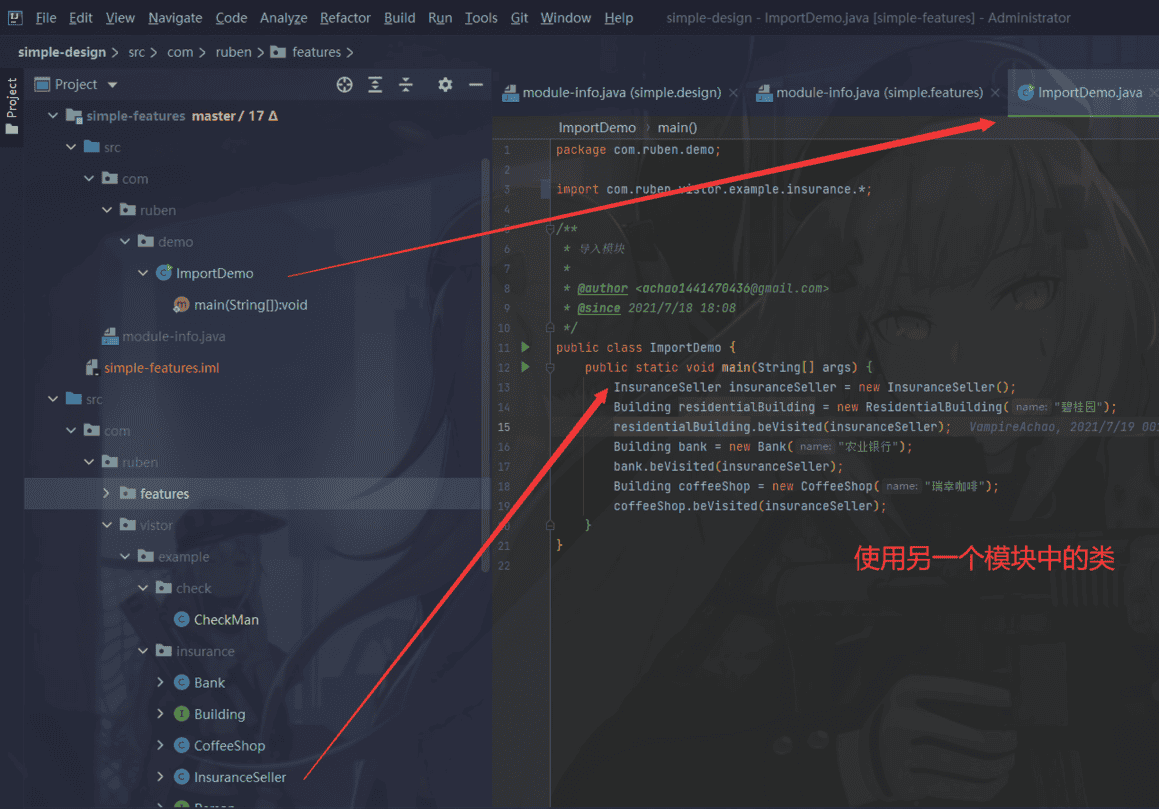1159x809 pixels.
Task: Click the main() breadcrumb in editor
Action: point(677,127)
